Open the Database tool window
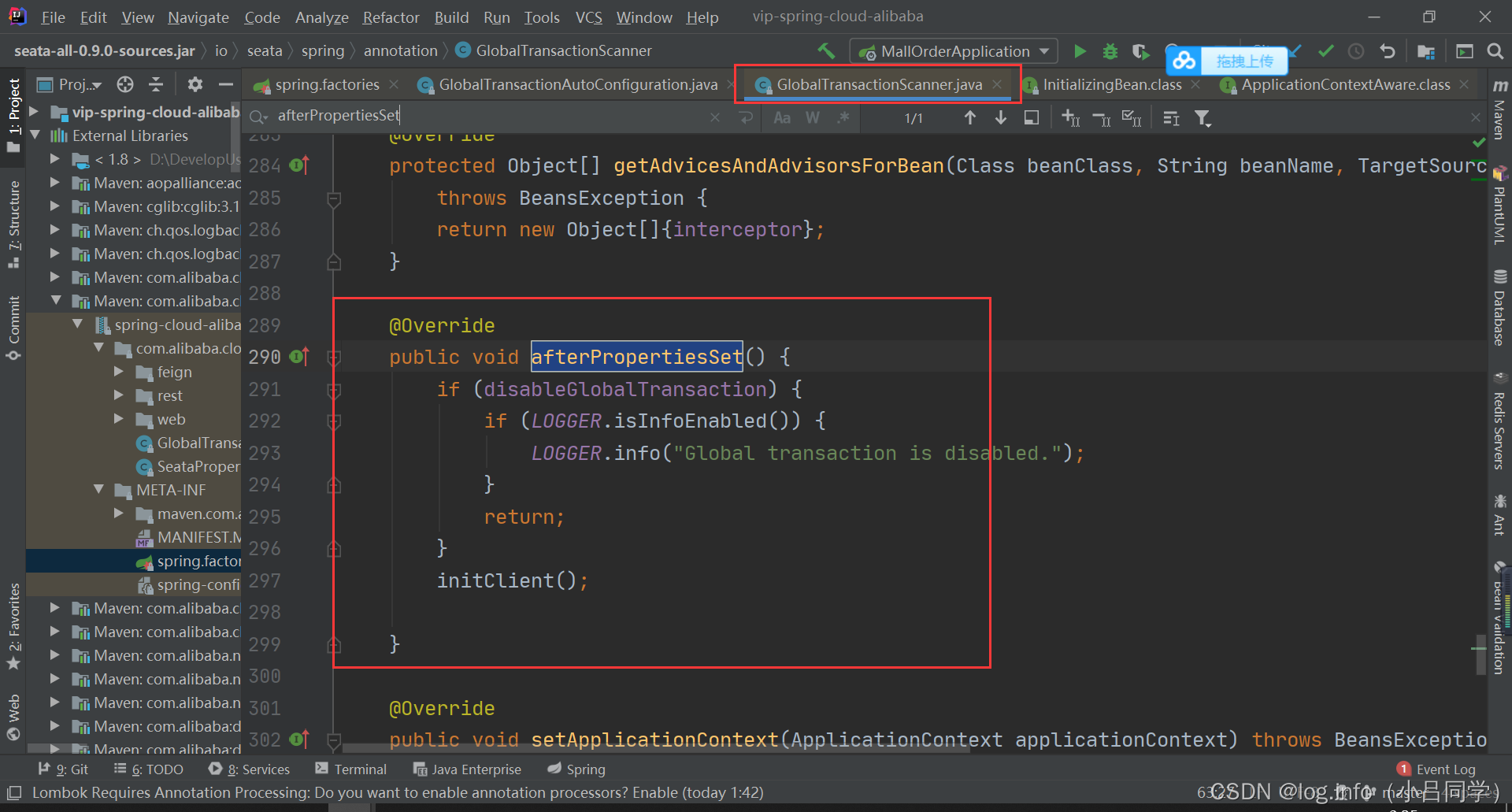The width and height of the screenshot is (1512, 812). point(1500,308)
